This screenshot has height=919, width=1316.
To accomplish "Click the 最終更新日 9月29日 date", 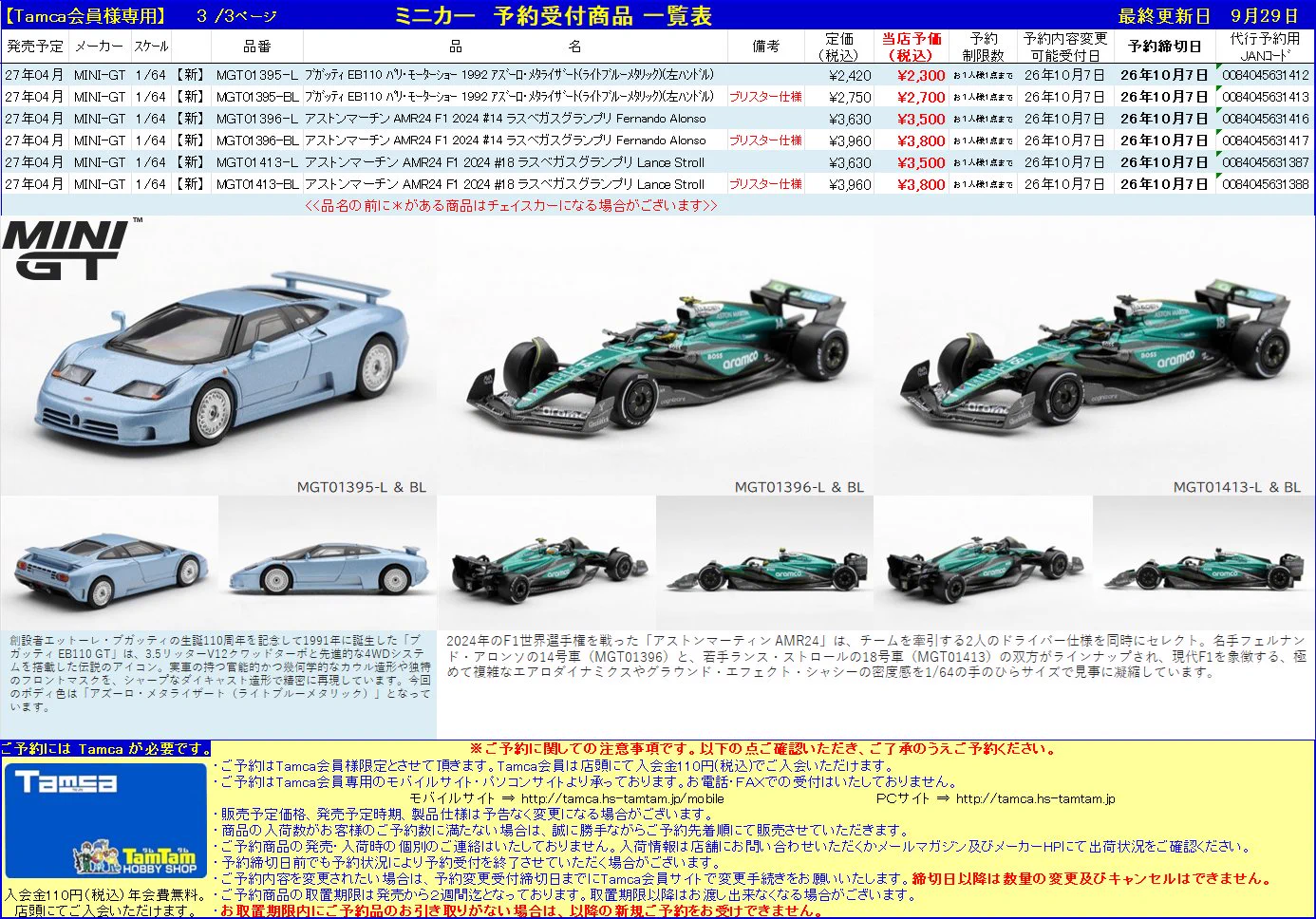I will pyautogui.click(x=1209, y=16).
